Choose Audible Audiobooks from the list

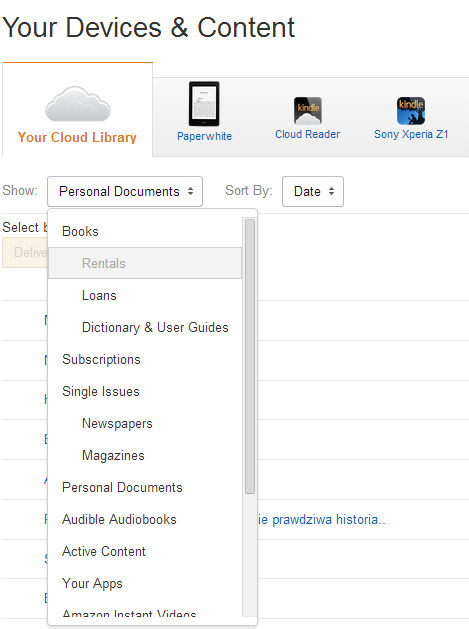pyautogui.click(x=145, y=519)
